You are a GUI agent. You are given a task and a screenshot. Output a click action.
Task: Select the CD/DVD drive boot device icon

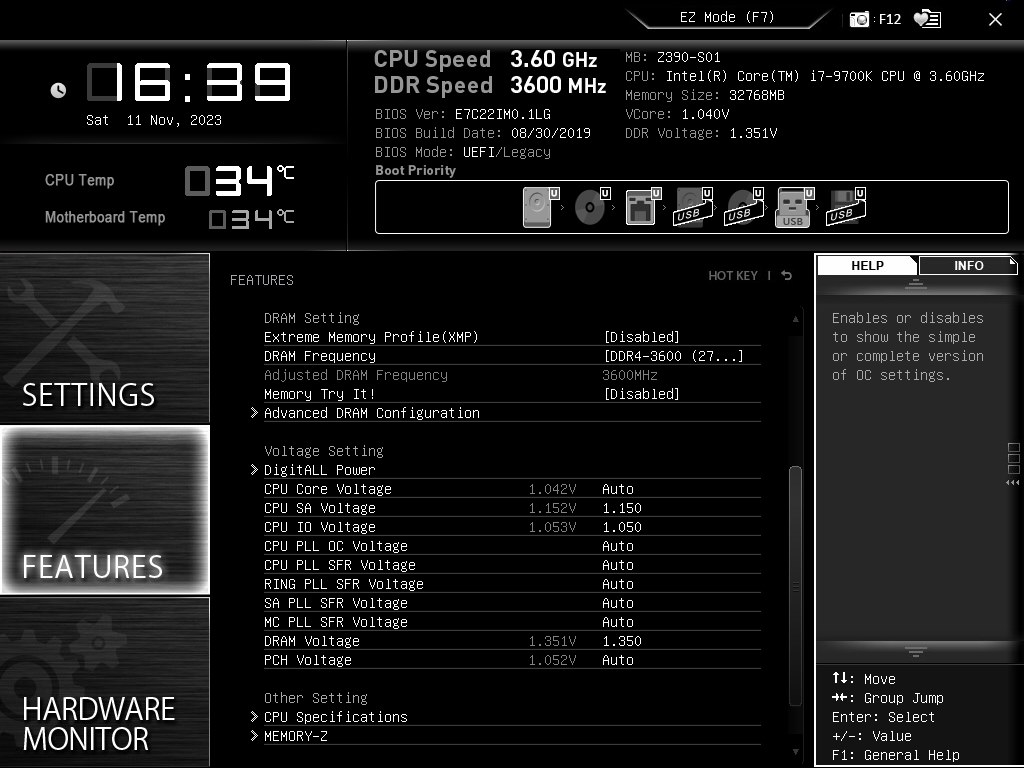pyautogui.click(x=592, y=207)
